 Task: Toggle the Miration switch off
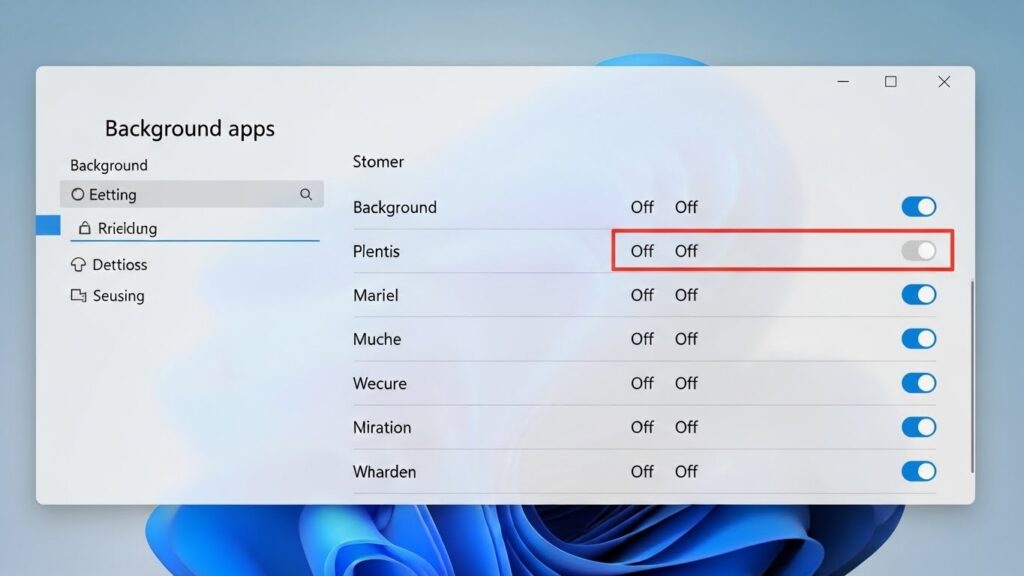[919, 427]
